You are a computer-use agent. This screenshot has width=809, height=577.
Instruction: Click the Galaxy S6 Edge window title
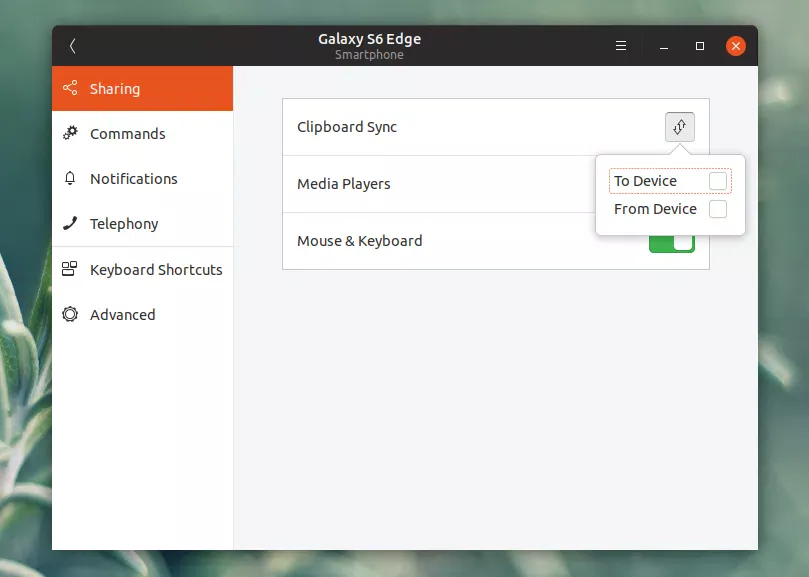tap(369, 39)
